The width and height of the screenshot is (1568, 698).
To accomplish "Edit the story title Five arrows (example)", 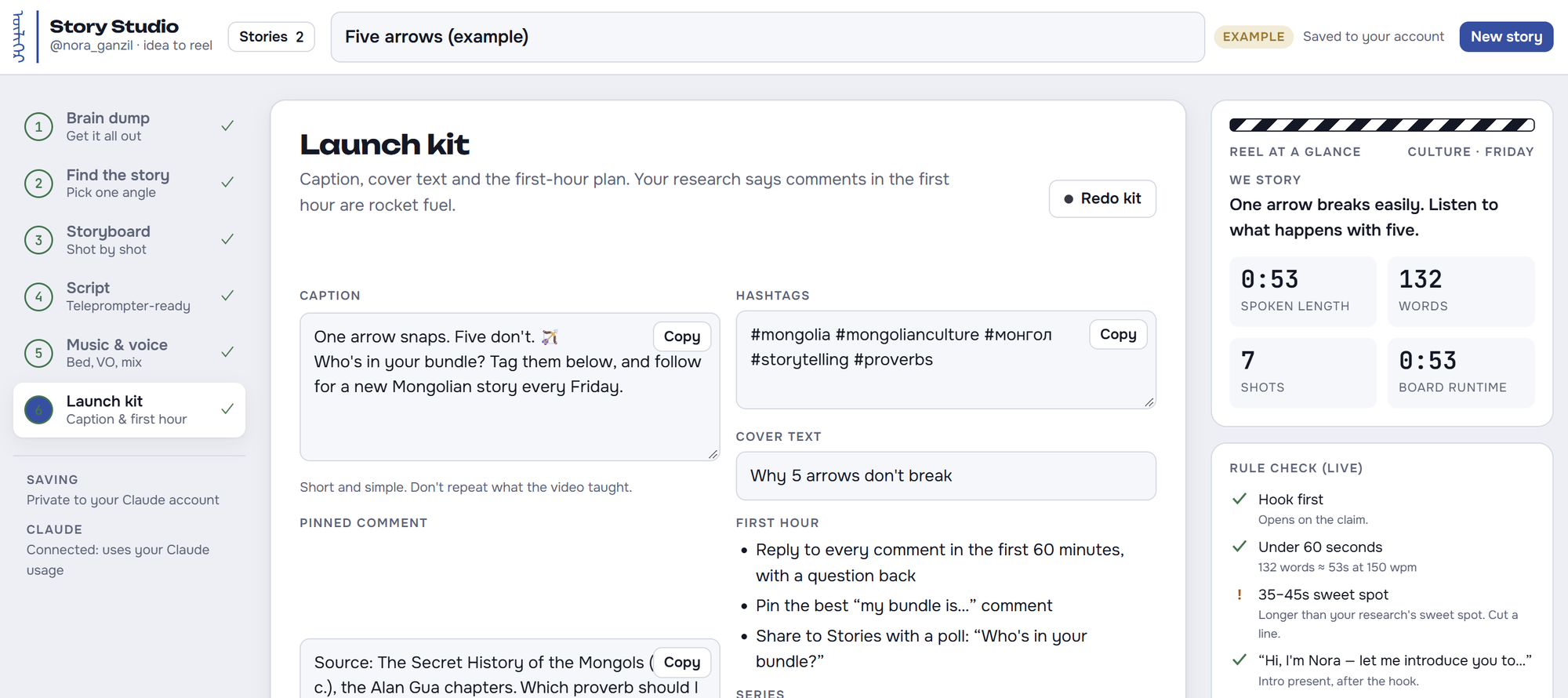I will coord(768,37).
